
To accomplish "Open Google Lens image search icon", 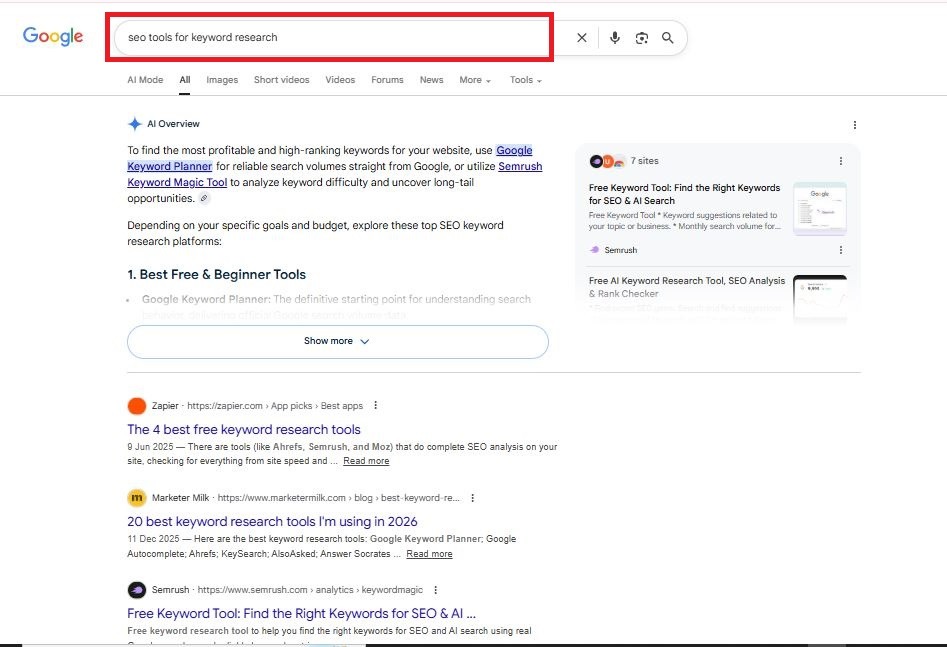I will 641,38.
